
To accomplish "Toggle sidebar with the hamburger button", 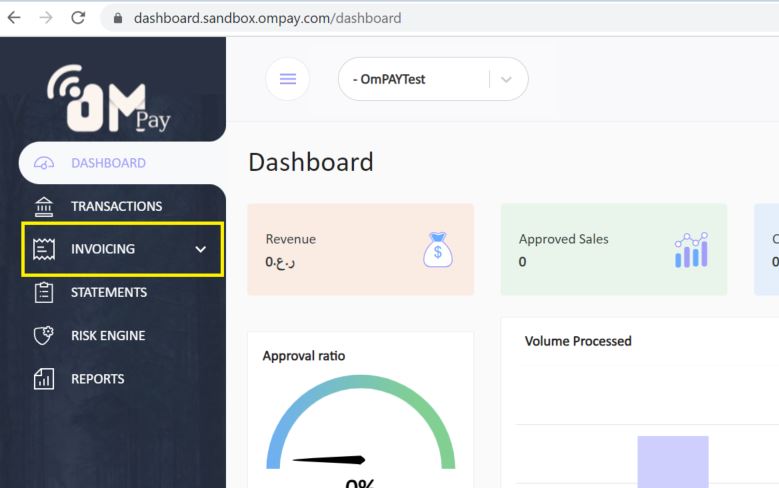I will (x=287, y=79).
